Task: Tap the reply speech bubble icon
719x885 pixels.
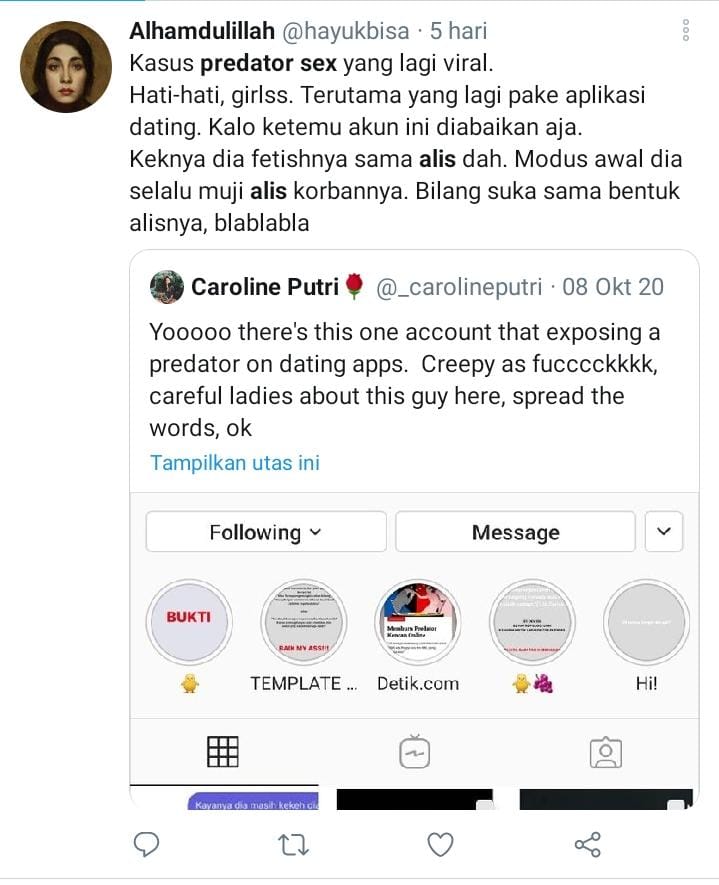Action: pyautogui.click(x=146, y=844)
